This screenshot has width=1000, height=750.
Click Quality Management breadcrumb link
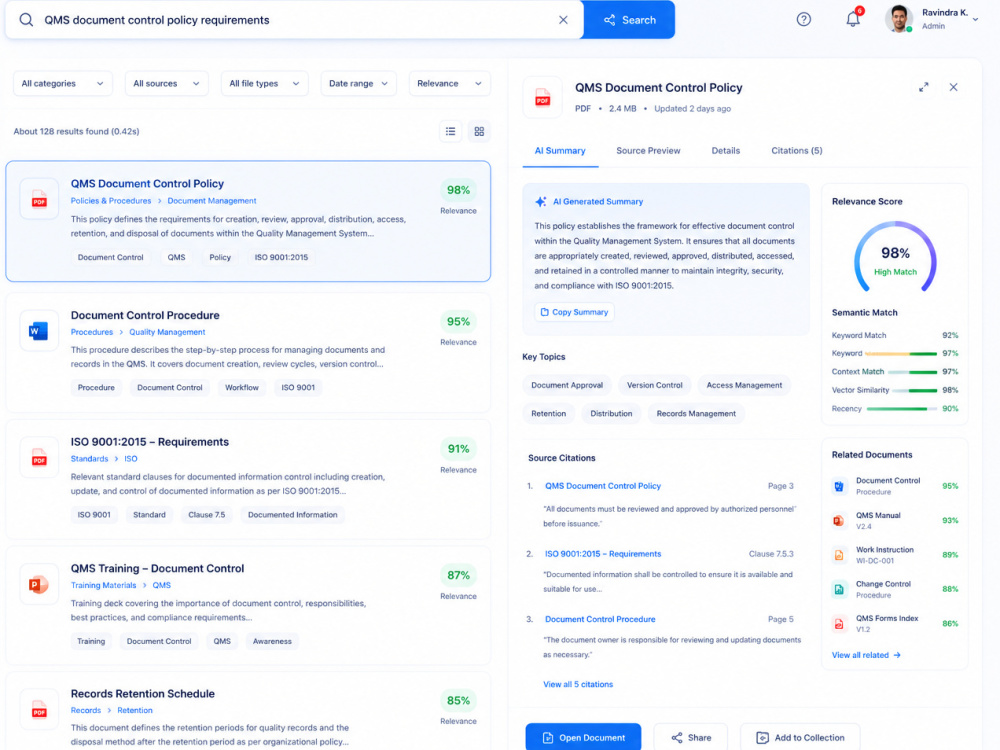click(167, 332)
